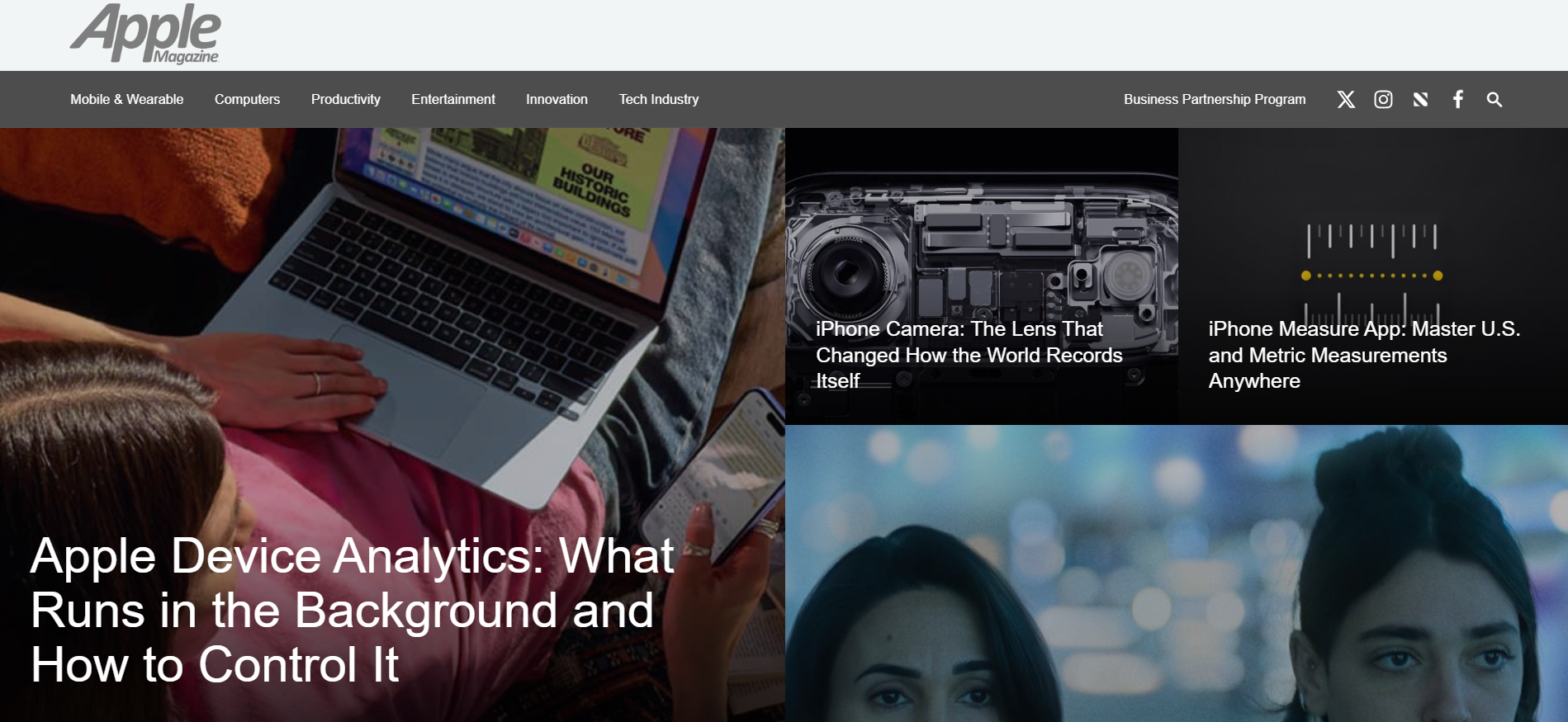
Task: Select Tech Industry in navigation
Action: (x=659, y=99)
